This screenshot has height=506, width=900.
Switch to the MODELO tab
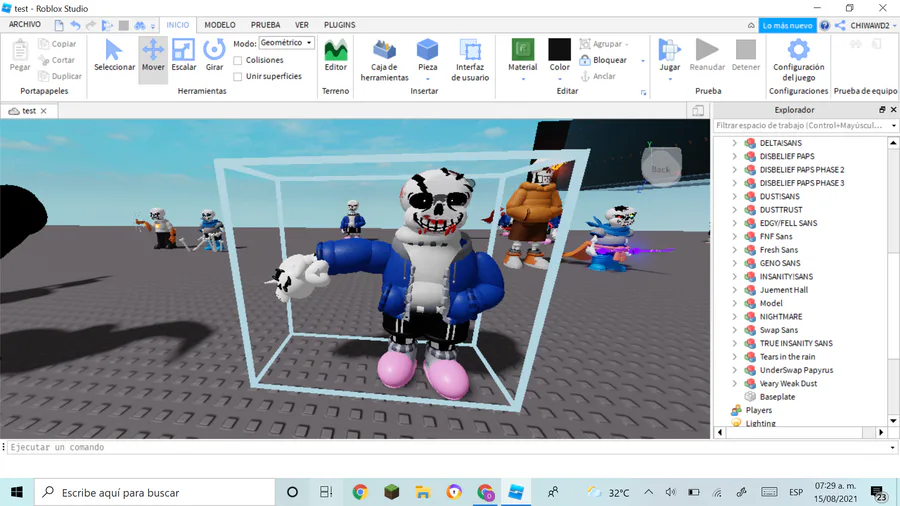220,25
